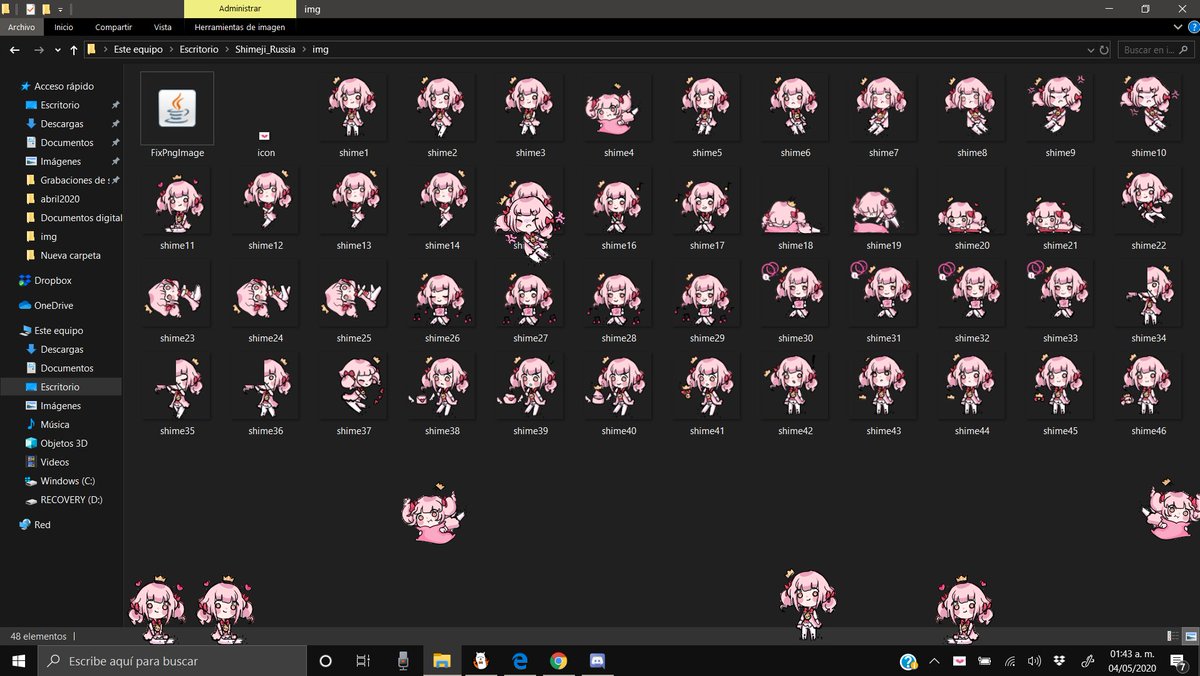Open Cortana circle on taskbar
Screen dimensions: 1200x676
click(325, 661)
